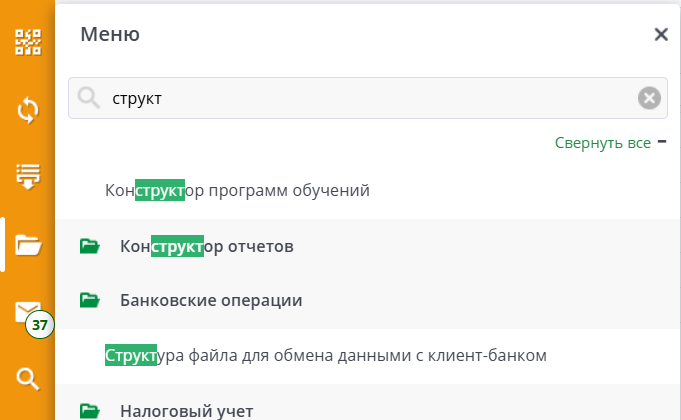Click the search magnifier inside field
The image size is (681, 420).
[x=89, y=98]
